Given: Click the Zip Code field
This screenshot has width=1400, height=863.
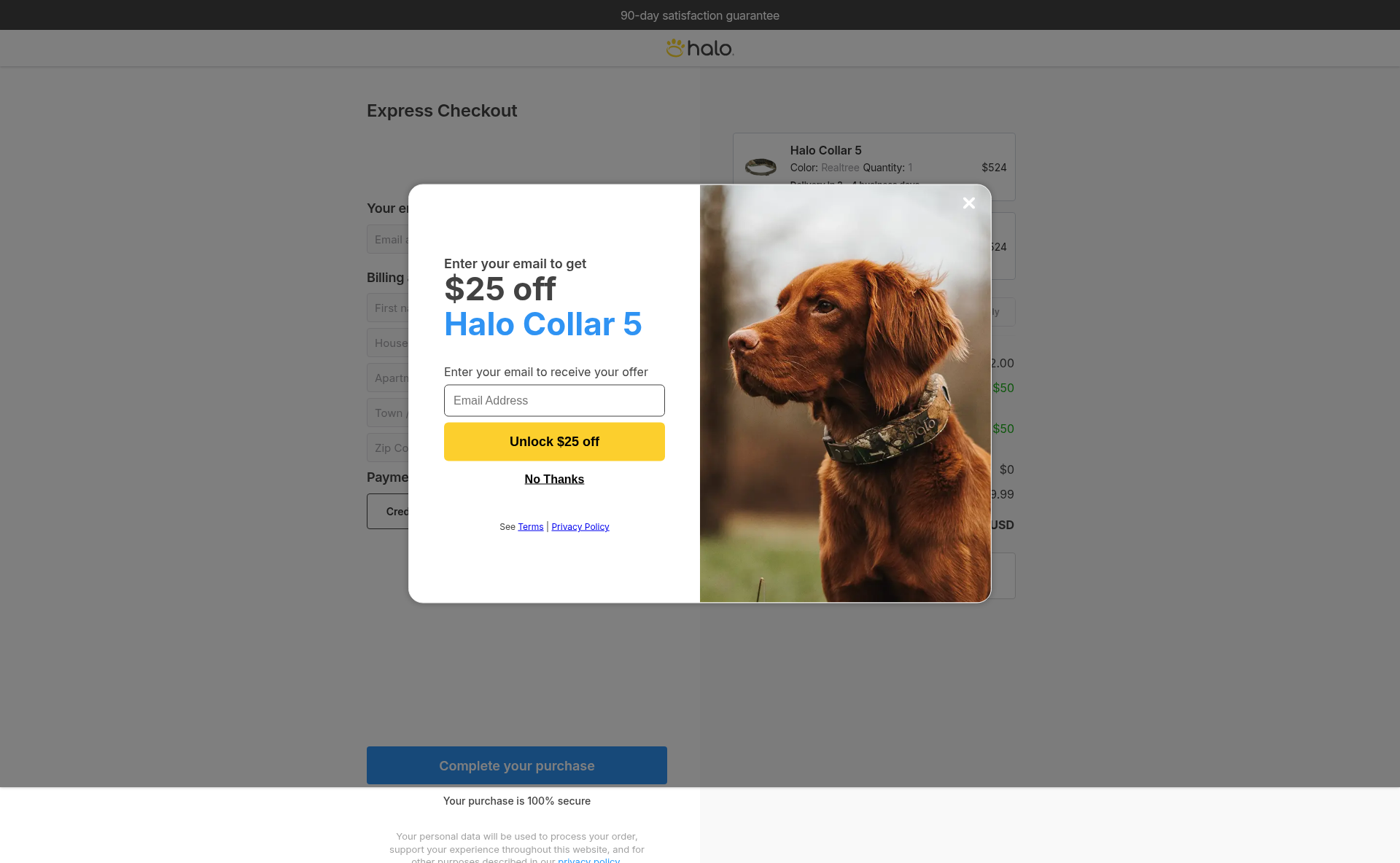Looking at the screenshot, I should pos(388,448).
